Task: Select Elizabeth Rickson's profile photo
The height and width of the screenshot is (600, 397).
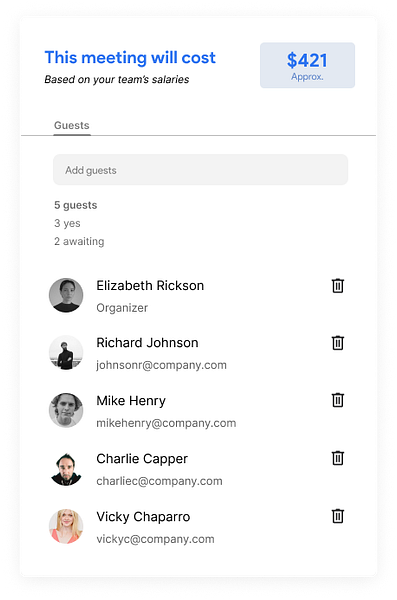Action: [x=66, y=295]
